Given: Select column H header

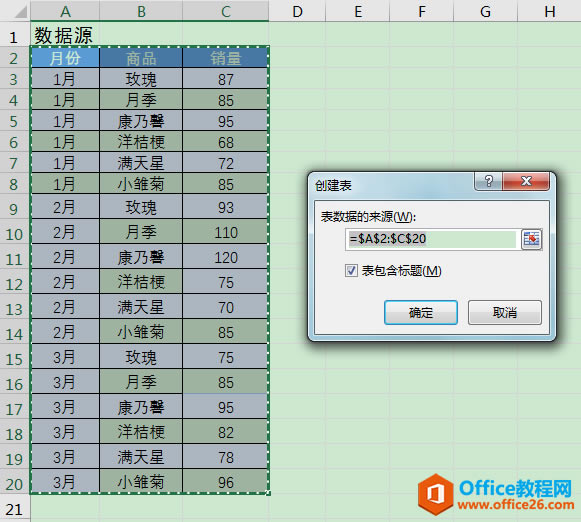Looking at the screenshot, I should click(550, 11).
